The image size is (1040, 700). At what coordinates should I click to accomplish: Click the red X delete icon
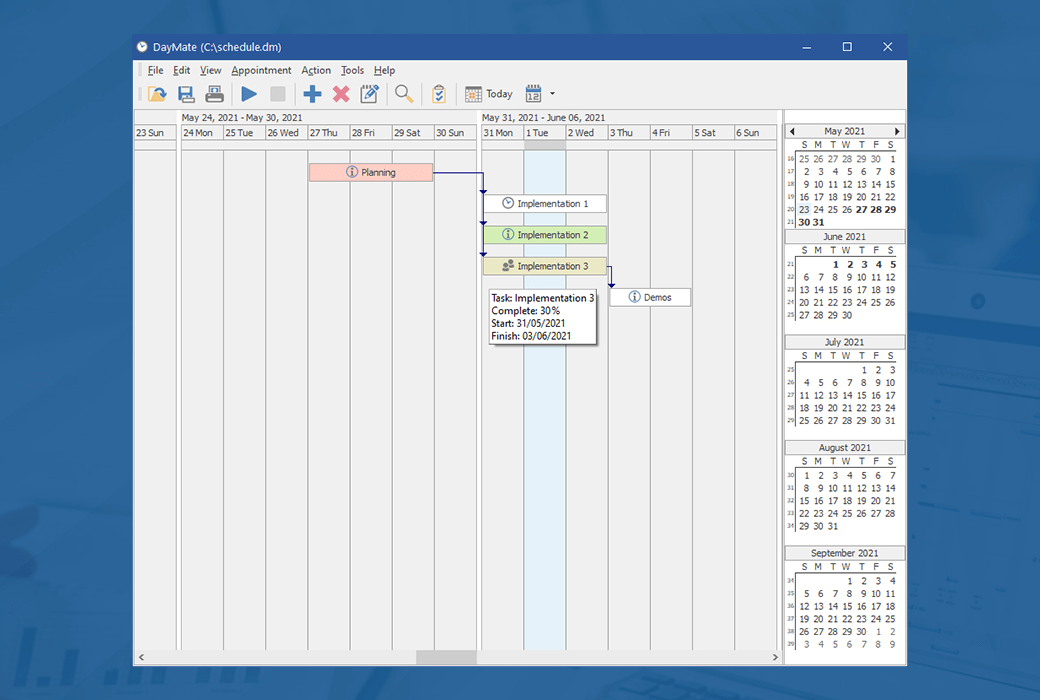[341, 94]
